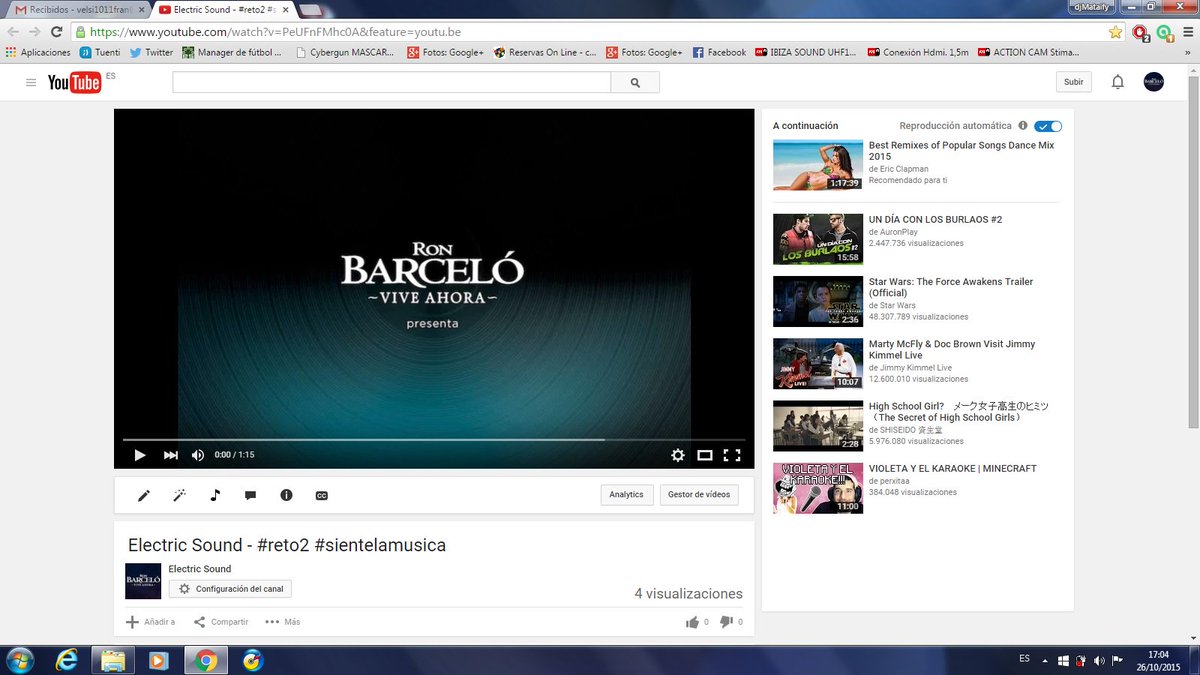Open the cards info icon
This screenshot has width=1200, height=675.
pos(286,495)
